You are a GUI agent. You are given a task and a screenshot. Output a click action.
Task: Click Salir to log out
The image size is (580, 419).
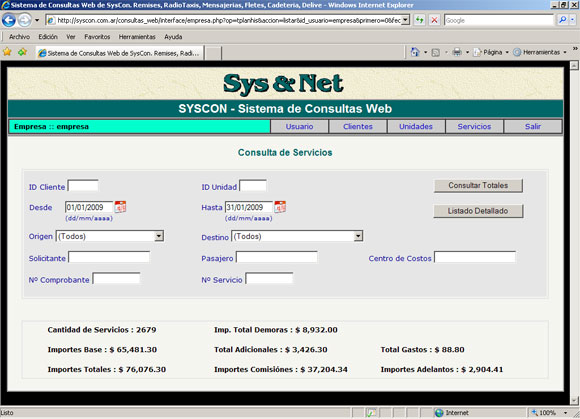[x=533, y=126]
